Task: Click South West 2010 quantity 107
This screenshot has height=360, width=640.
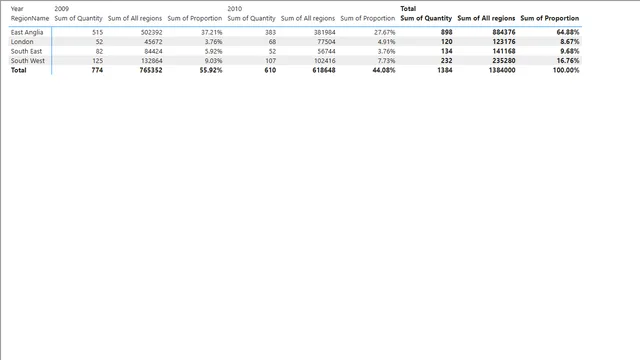Action: tap(270, 60)
